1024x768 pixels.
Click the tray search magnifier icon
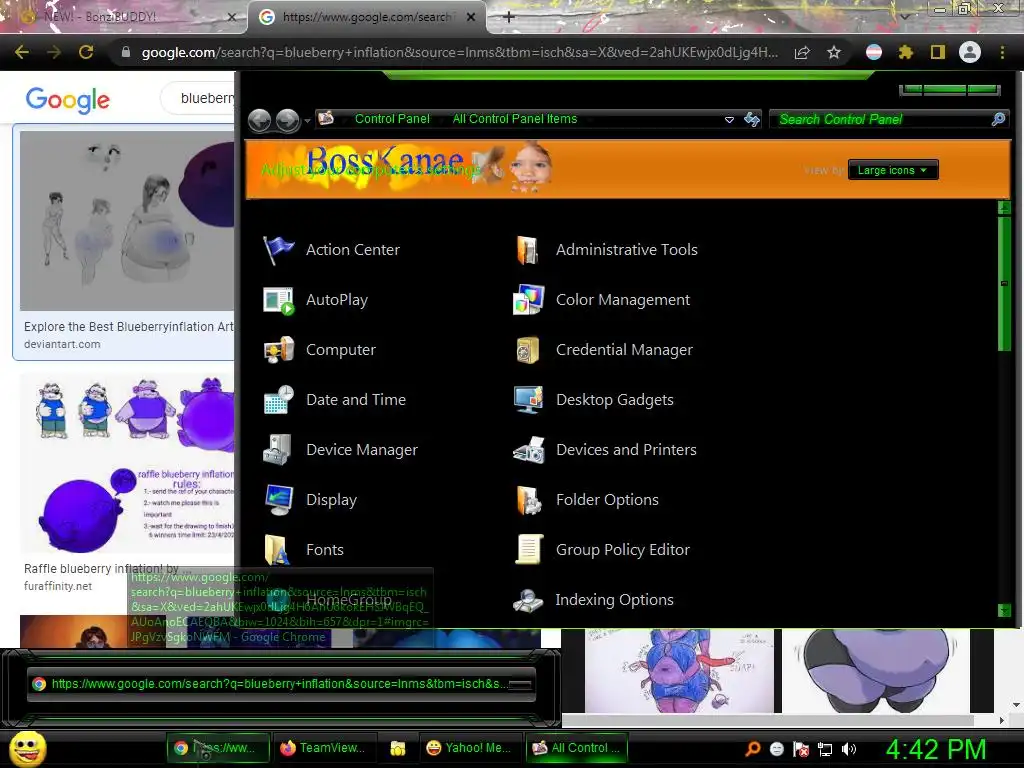coord(752,749)
